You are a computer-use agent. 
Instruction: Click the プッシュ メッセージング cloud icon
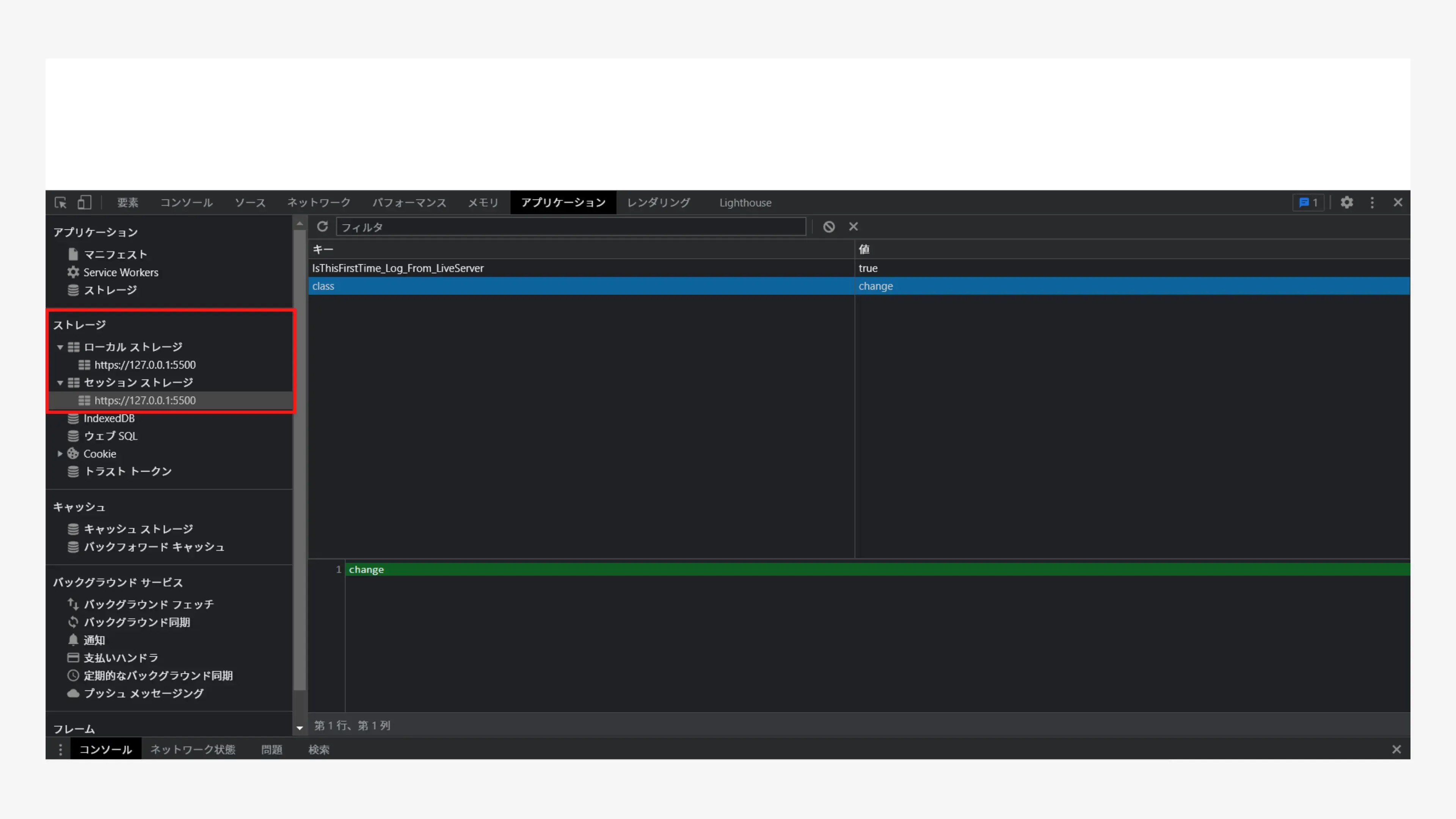click(x=73, y=693)
